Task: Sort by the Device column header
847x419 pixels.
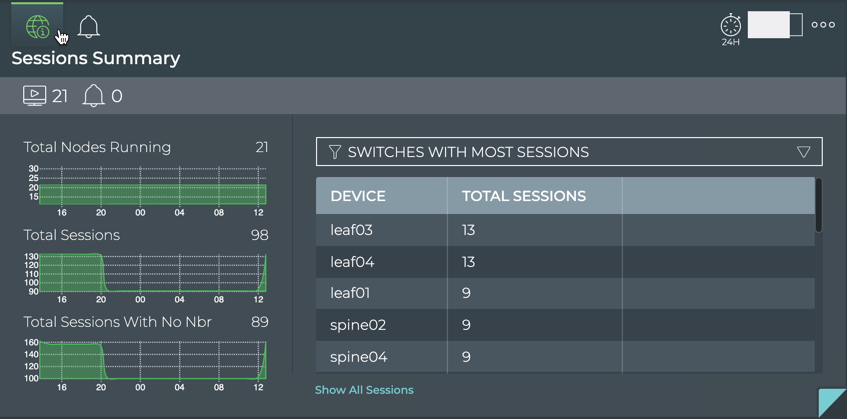Action: point(358,196)
